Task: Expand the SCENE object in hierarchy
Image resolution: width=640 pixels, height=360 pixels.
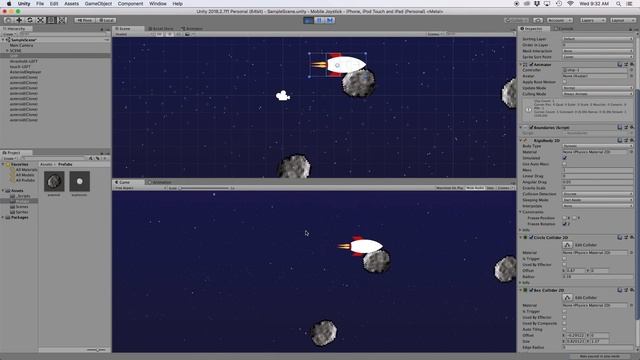Action: pyautogui.click(x=7, y=51)
